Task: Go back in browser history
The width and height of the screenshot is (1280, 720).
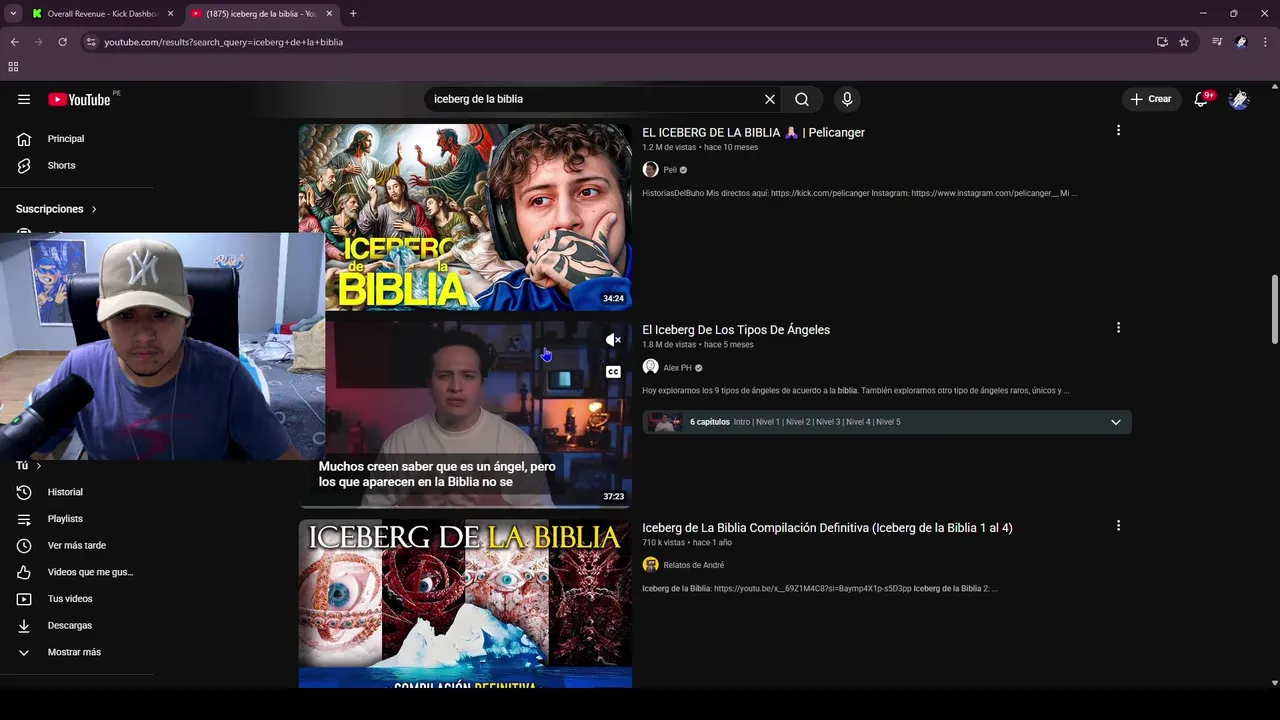Action: click(x=14, y=42)
